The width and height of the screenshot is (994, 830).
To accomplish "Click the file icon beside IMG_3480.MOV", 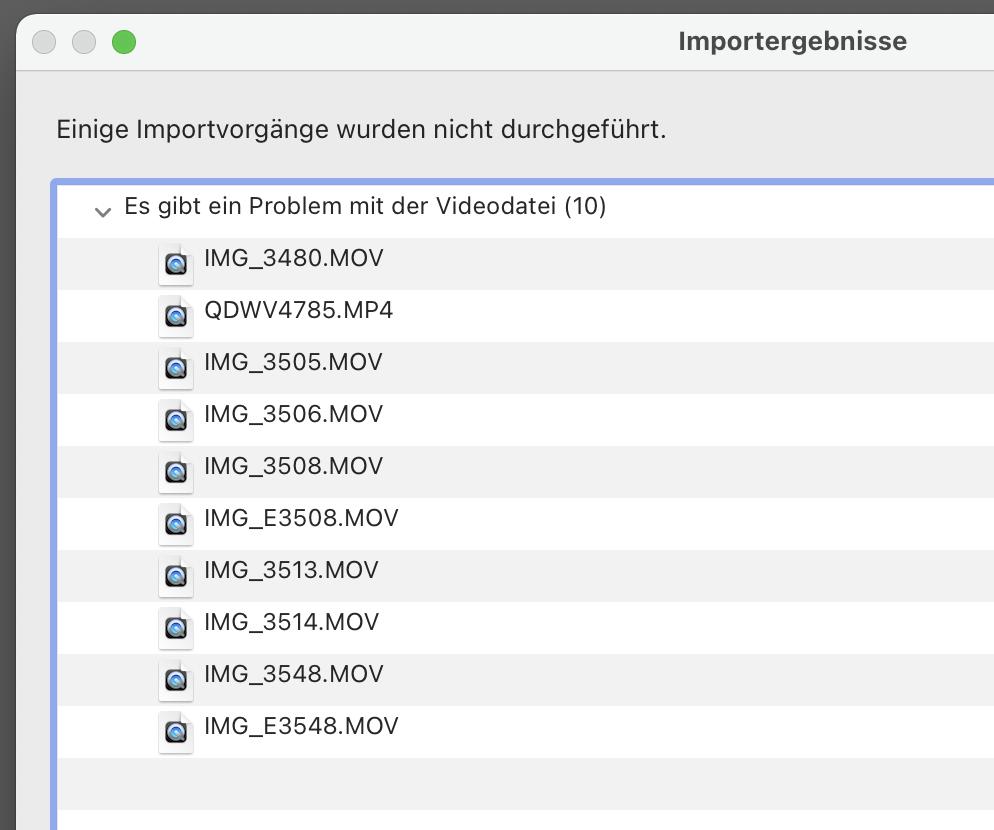I will click(x=176, y=263).
